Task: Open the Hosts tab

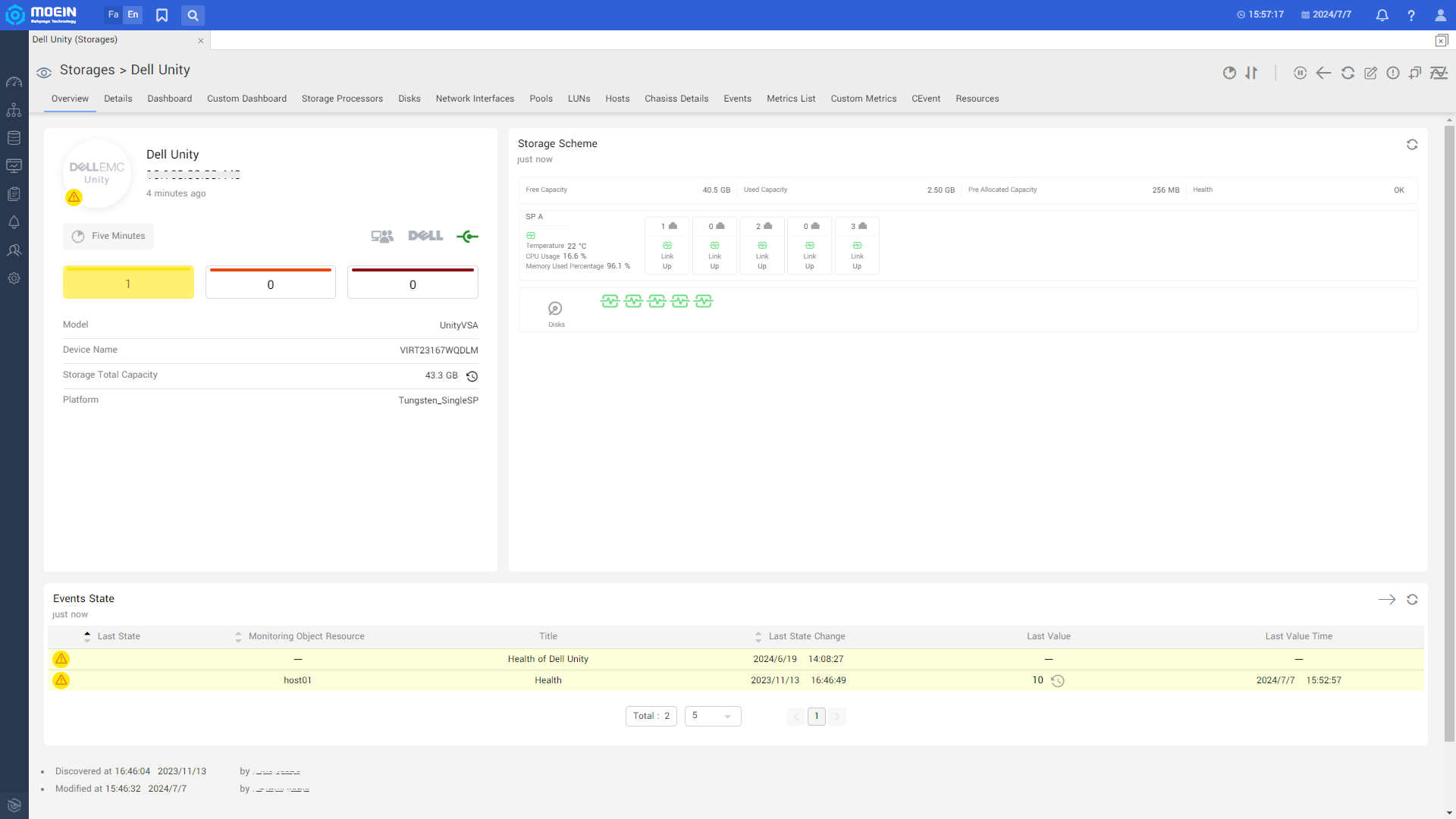Action: [617, 99]
